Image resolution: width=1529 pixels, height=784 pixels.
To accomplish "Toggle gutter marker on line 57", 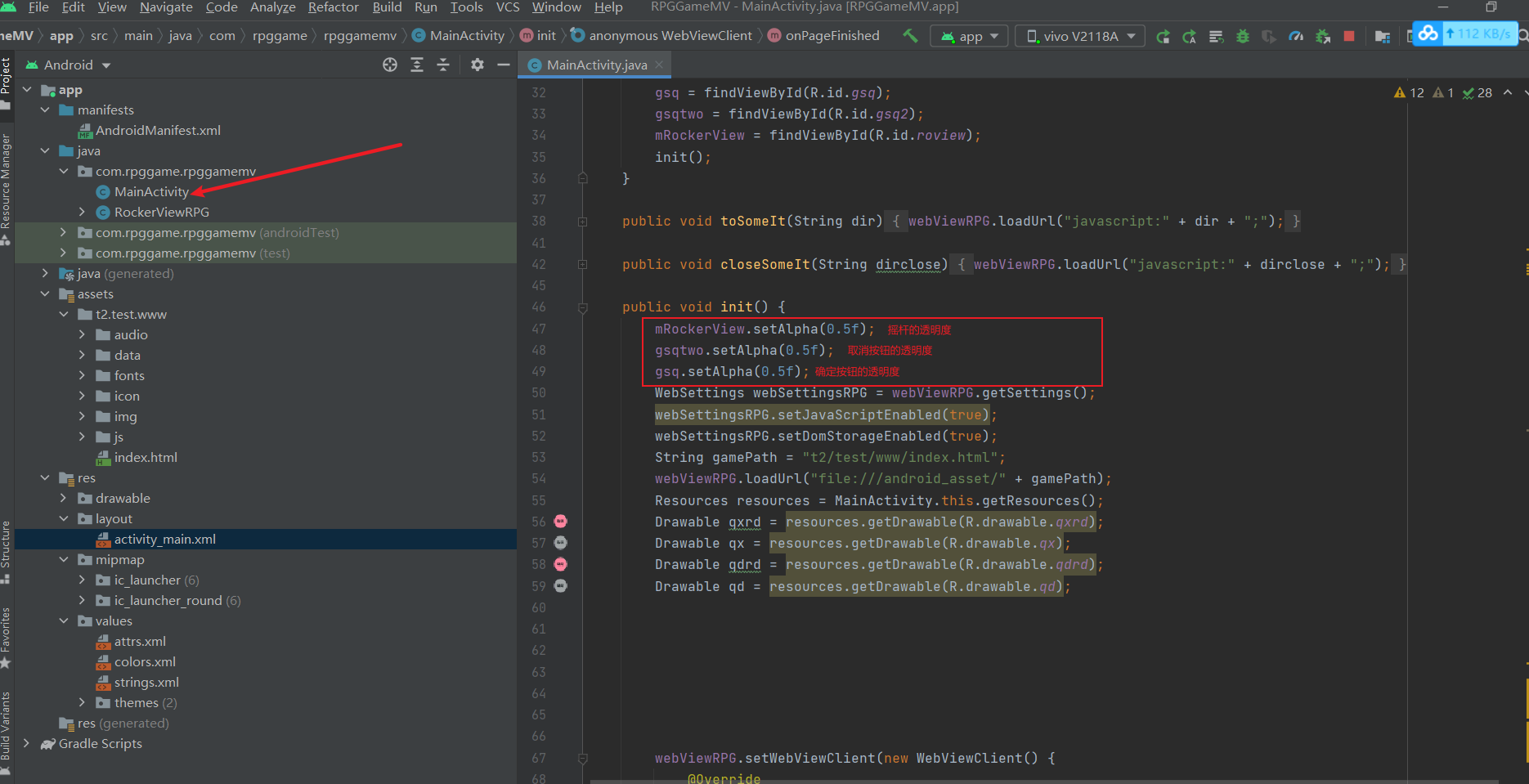I will 561,543.
